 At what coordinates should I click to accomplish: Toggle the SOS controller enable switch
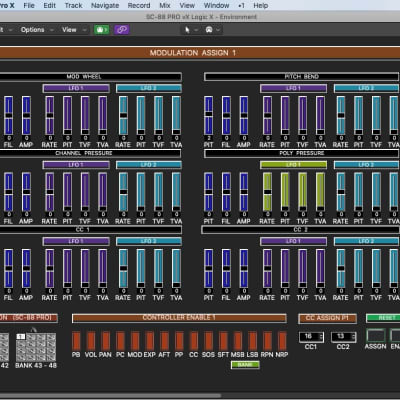coord(208,341)
